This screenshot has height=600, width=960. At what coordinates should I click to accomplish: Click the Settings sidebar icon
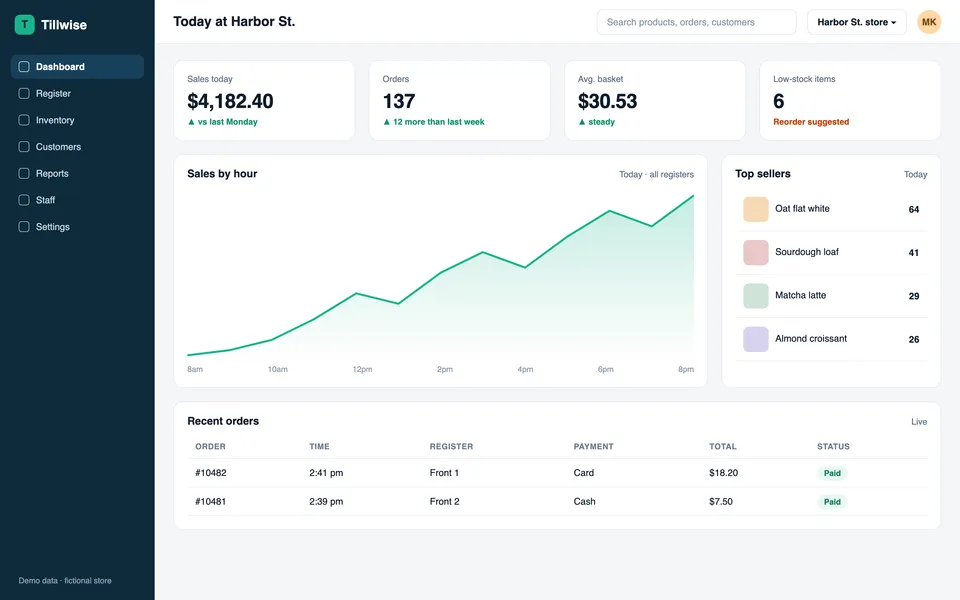[x=24, y=227]
